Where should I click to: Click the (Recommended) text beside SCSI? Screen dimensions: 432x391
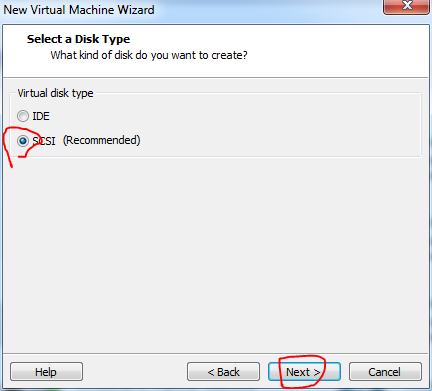(102, 140)
